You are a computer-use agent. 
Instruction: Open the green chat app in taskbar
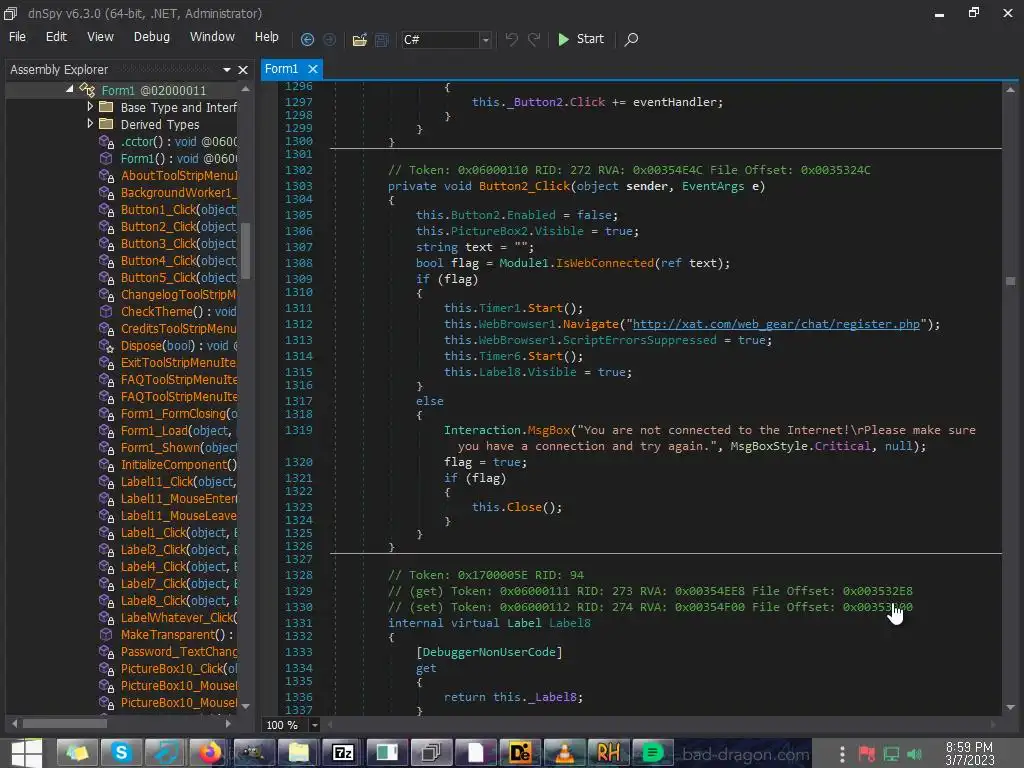click(x=652, y=752)
